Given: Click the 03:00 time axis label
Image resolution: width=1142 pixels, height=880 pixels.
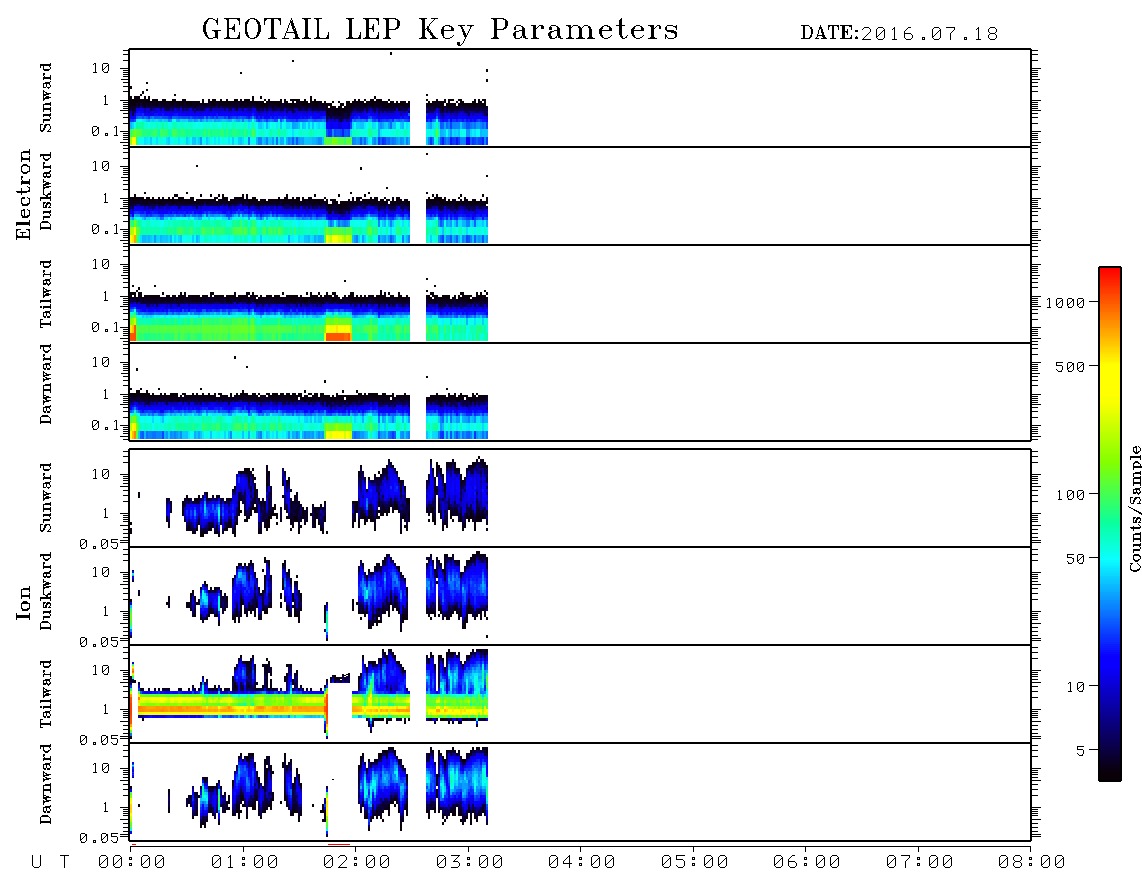Looking at the screenshot, I should pos(470,863).
